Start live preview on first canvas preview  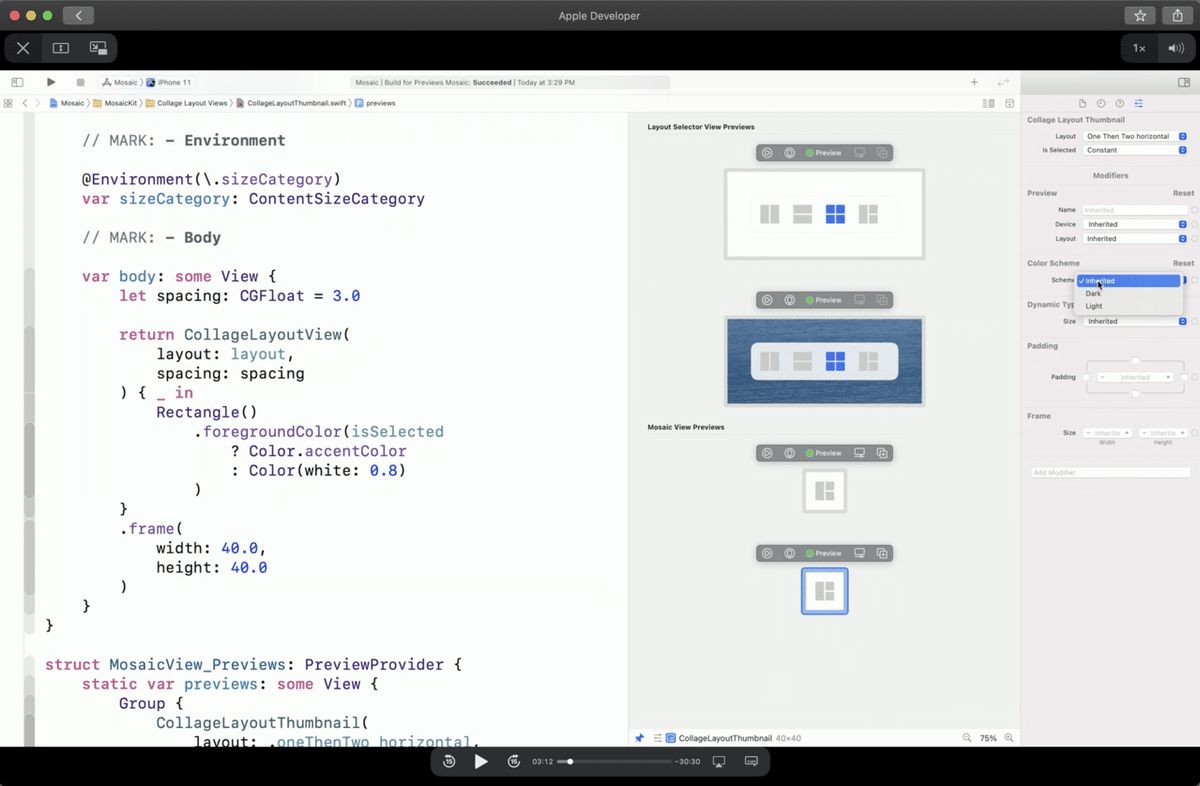767,153
